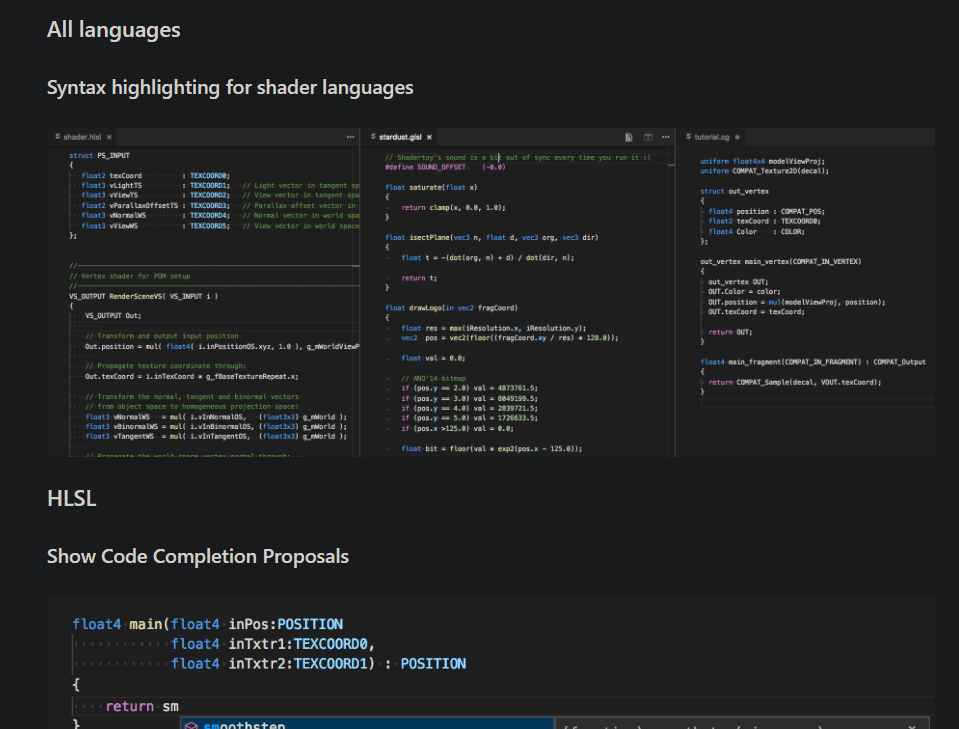Click 'float4 main_fragment' function signature

813,362
